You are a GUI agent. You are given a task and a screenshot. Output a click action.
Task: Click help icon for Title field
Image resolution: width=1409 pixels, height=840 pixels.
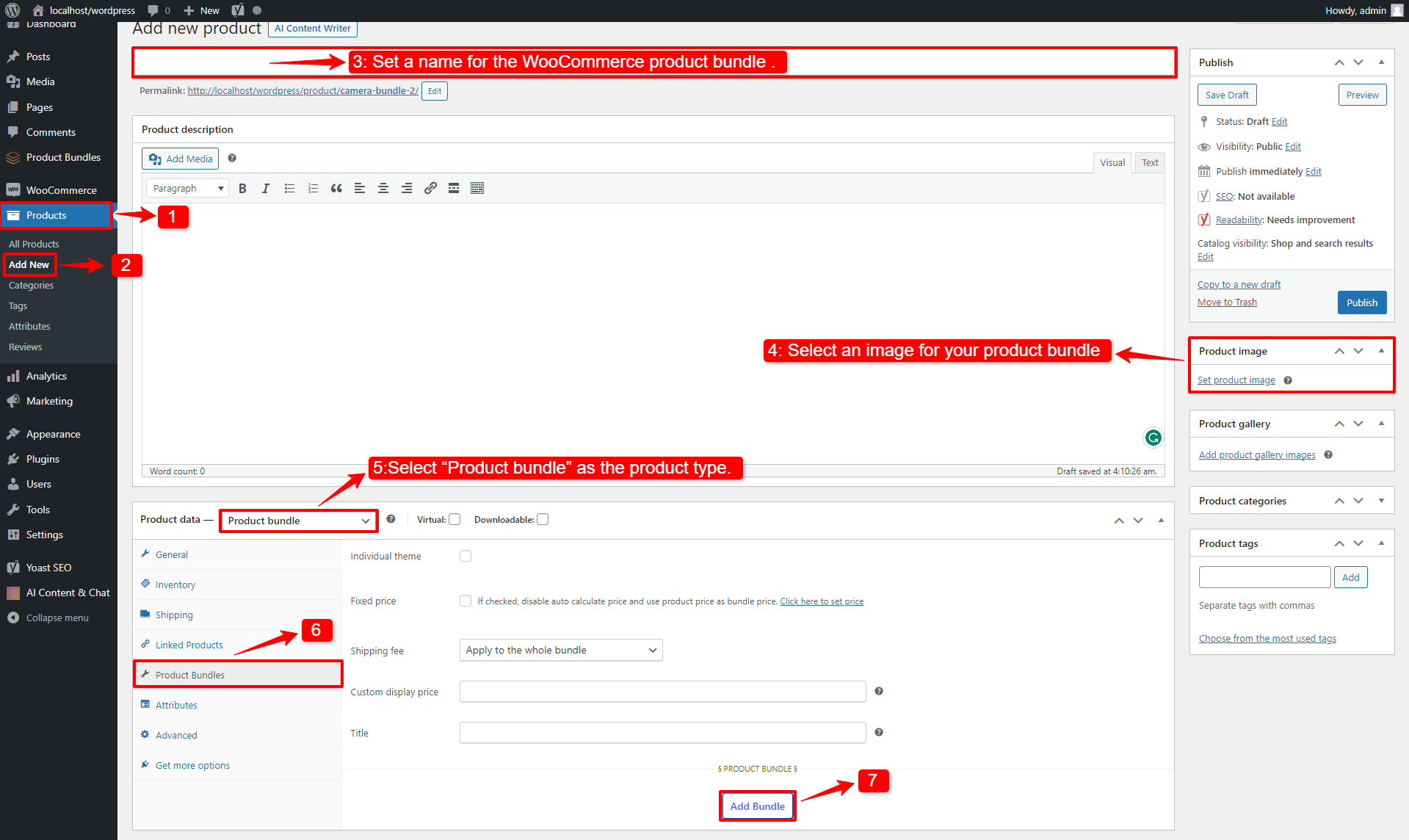coord(879,732)
